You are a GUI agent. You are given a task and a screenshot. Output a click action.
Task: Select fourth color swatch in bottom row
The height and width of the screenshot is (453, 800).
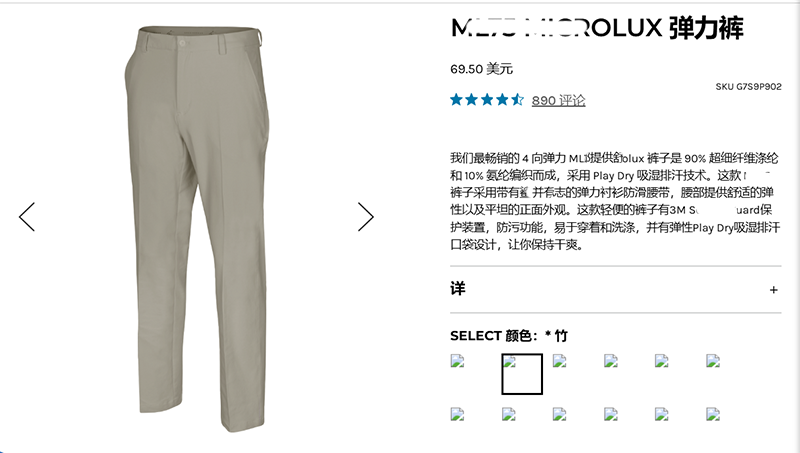[x=611, y=414]
